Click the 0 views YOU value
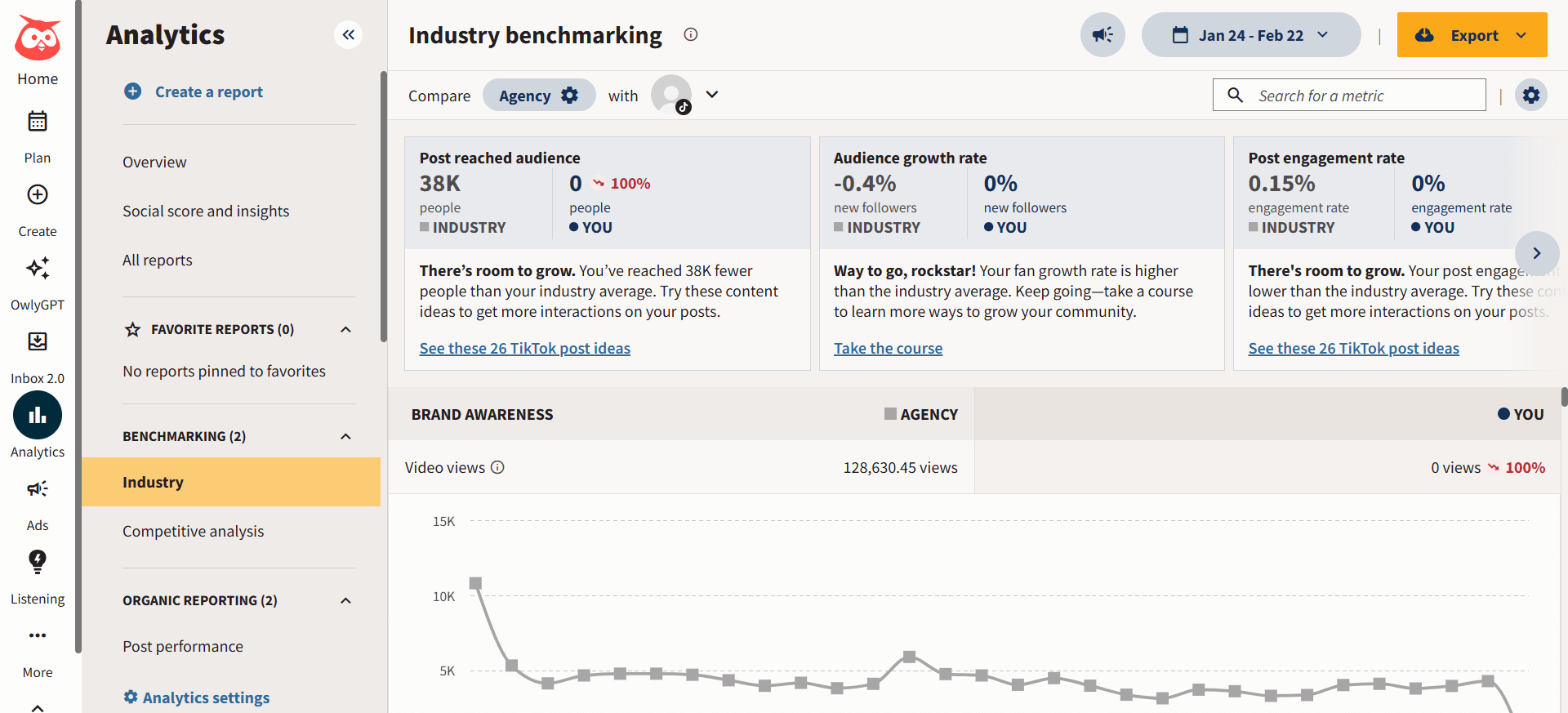The height and width of the screenshot is (713, 1568). [x=1455, y=467]
